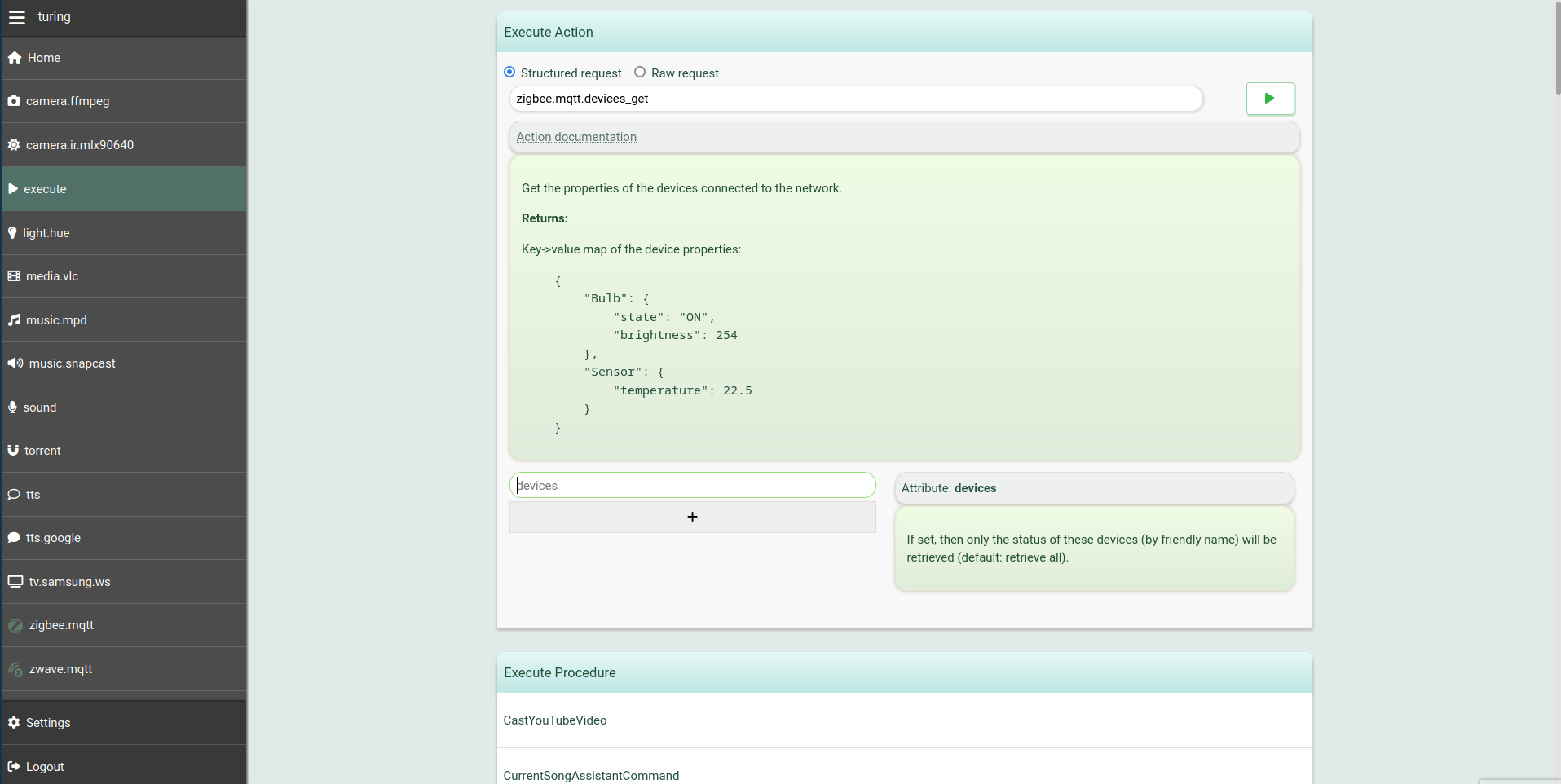Open the music.snapcast label in the sidebar
This screenshot has width=1561, height=784.
click(73, 363)
